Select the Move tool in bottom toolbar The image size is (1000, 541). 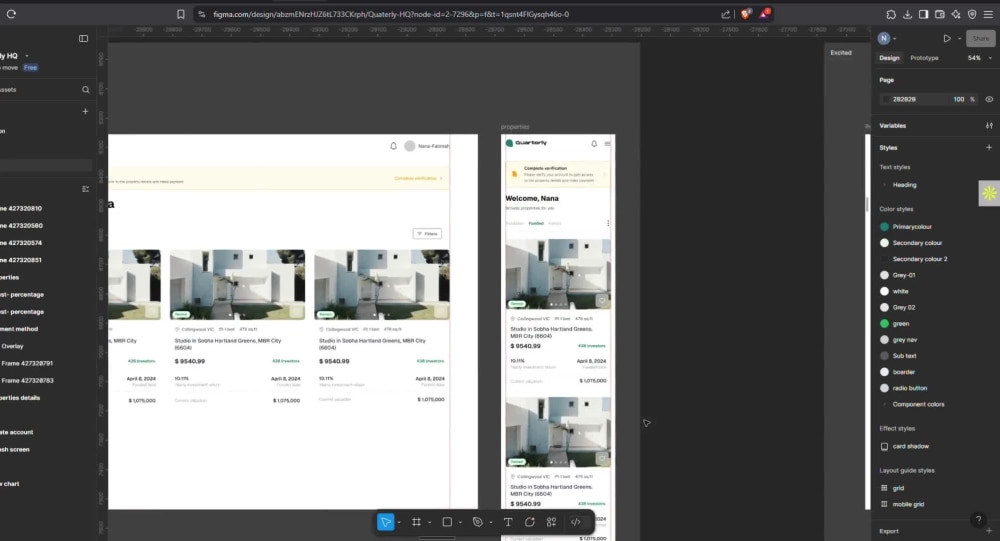click(x=386, y=522)
